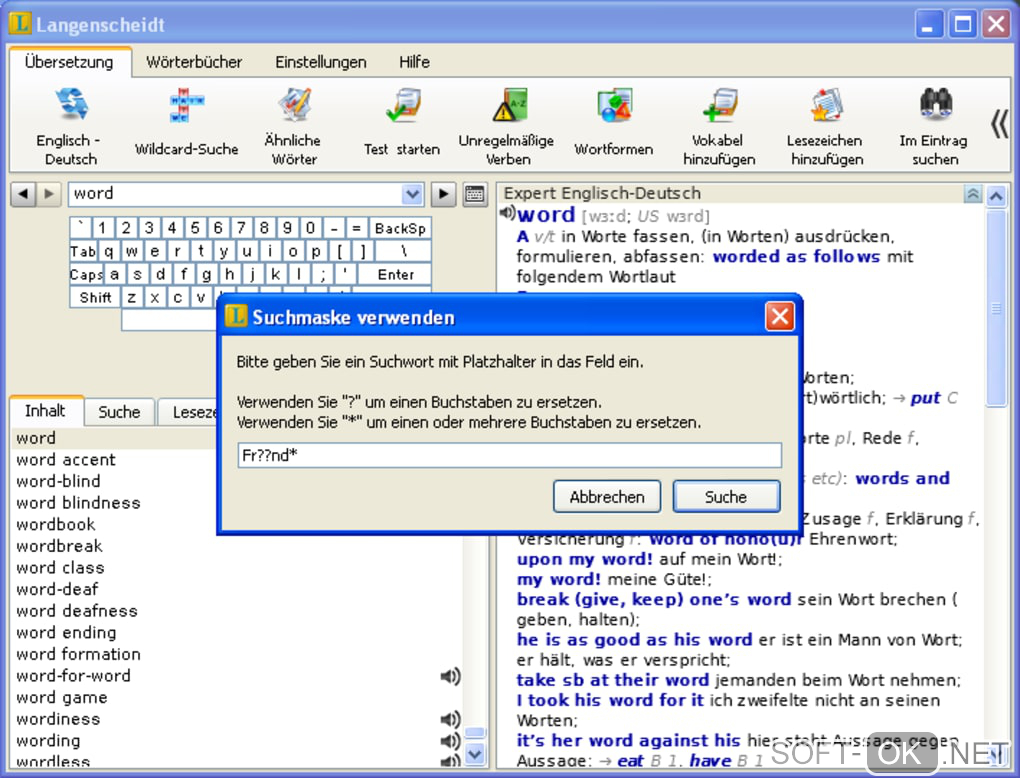Open search word history dropdown
The width and height of the screenshot is (1020, 778).
click(412, 194)
